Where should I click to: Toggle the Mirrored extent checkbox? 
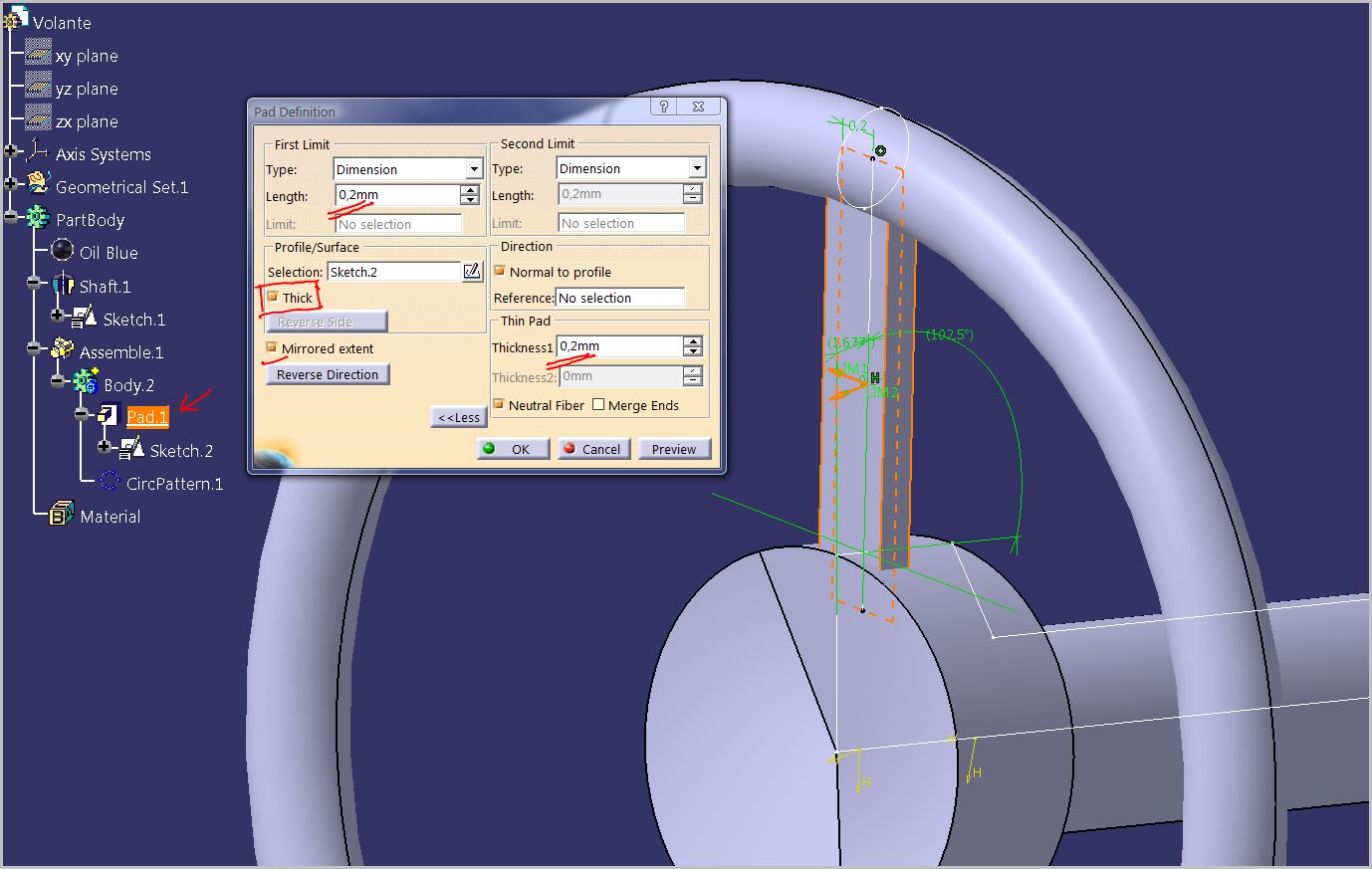click(272, 347)
